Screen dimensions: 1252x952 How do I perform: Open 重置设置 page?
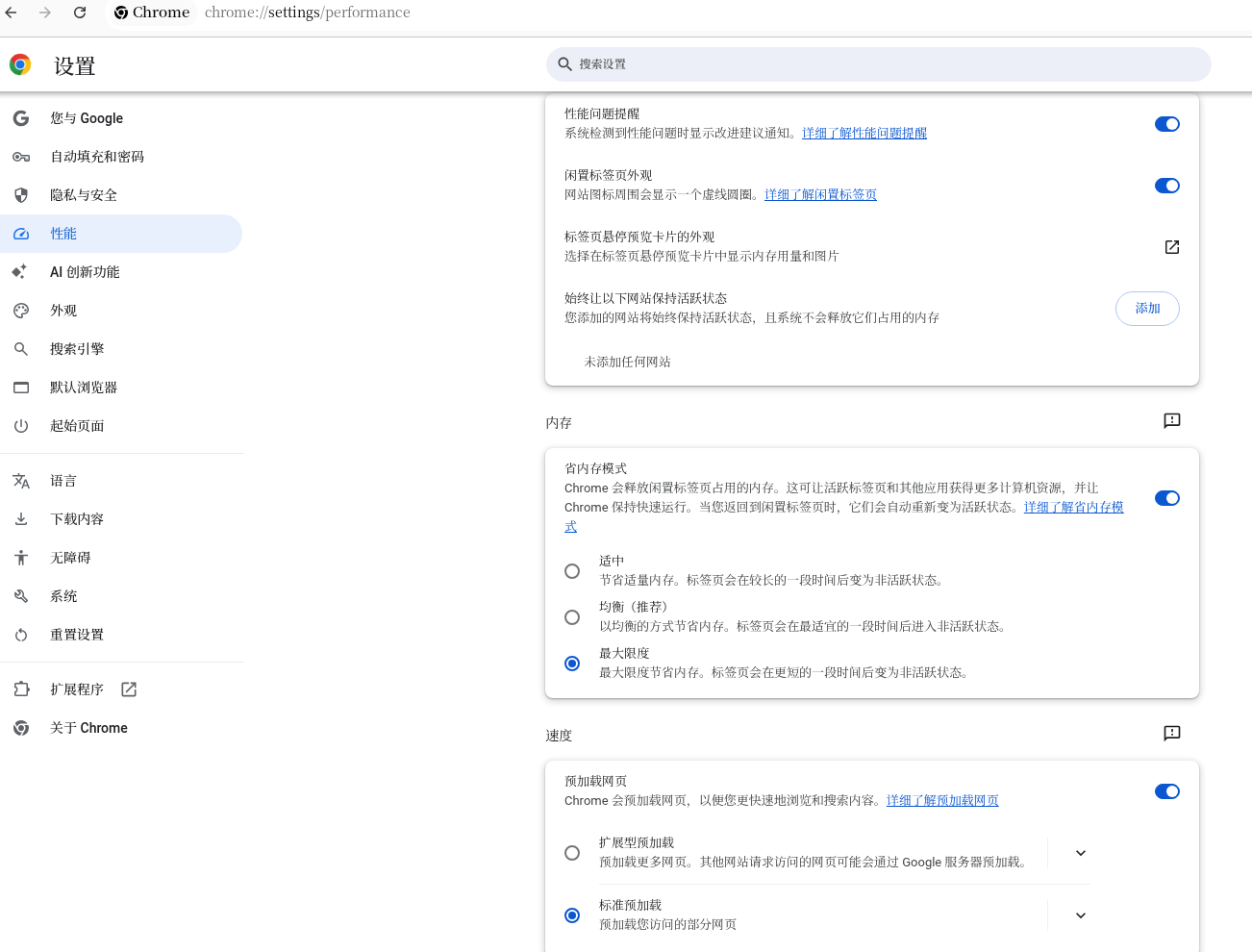(x=121, y=635)
